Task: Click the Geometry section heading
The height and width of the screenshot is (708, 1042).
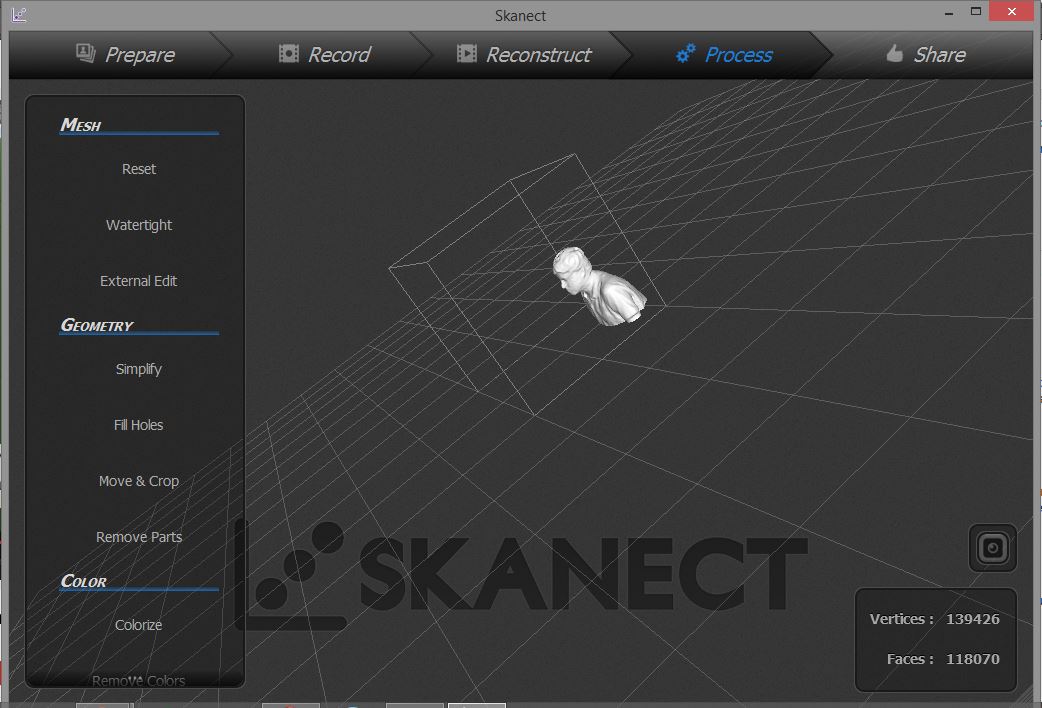Action: coord(97,325)
